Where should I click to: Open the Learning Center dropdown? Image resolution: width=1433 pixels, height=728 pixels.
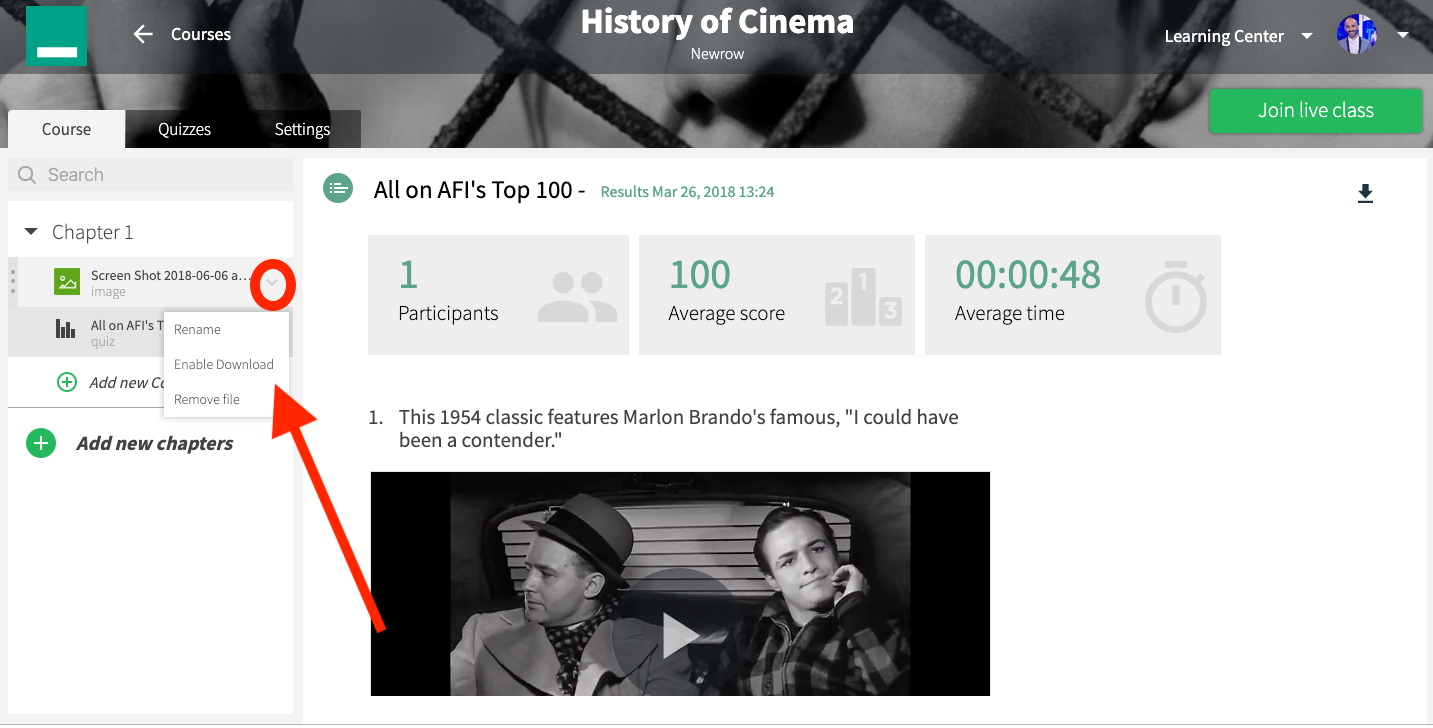[x=1307, y=36]
